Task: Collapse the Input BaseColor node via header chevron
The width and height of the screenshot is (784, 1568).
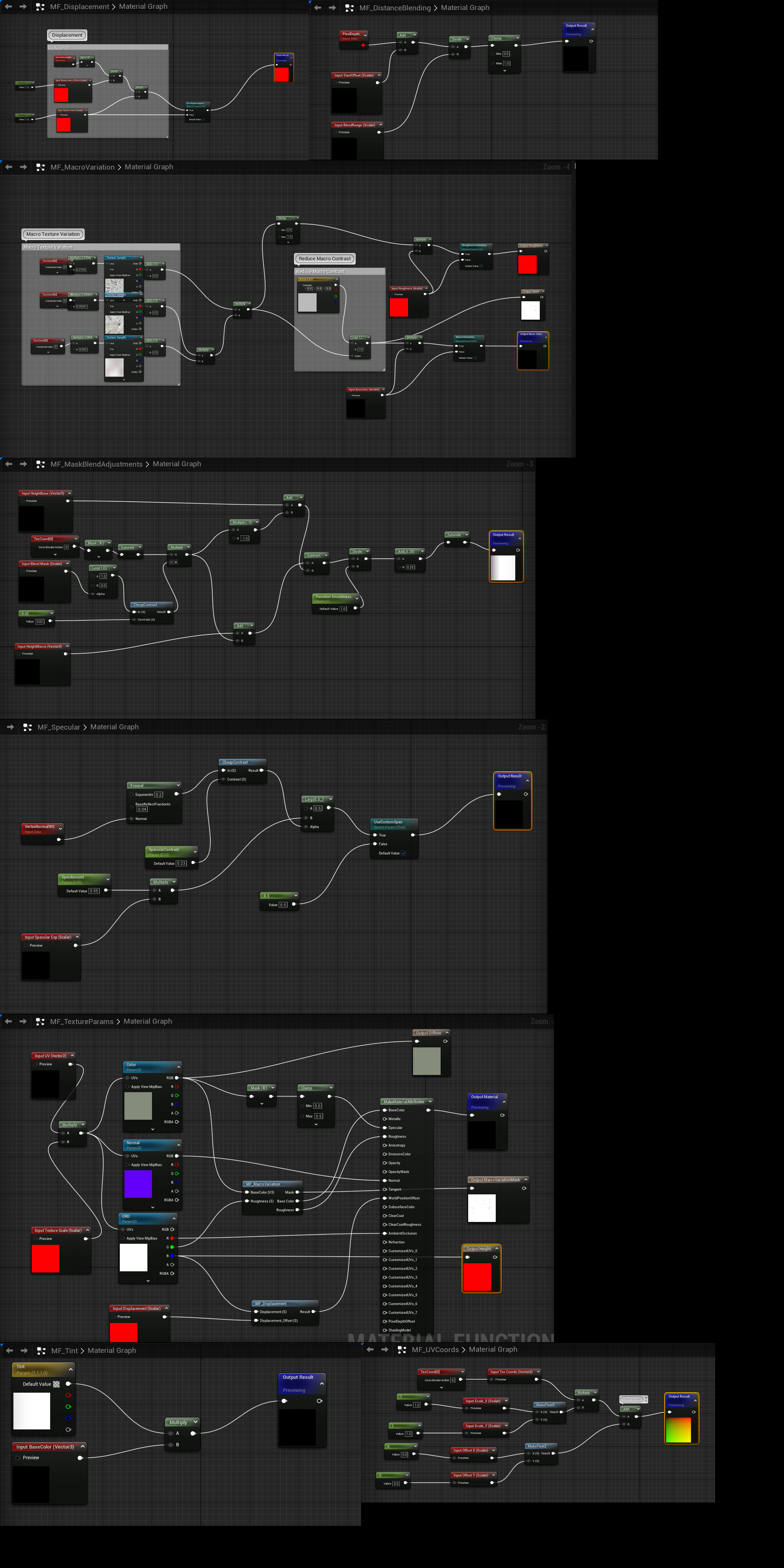Action: coord(82,1446)
